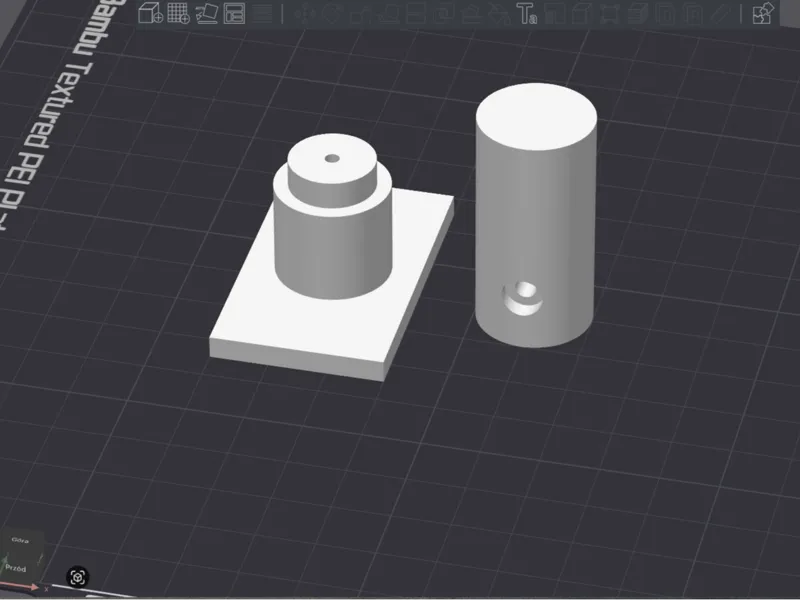The height and width of the screenshot is (600, 800).
Task: Select the tall cylinder with side hole
Action: click(535, 215)
